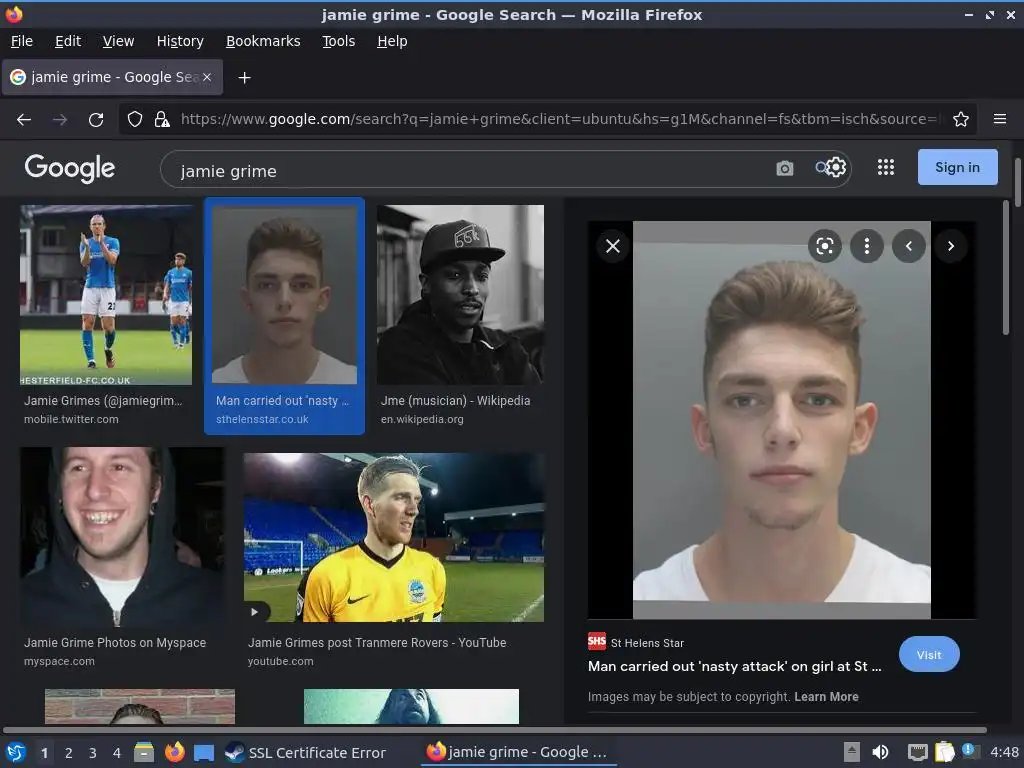1024x768 pixels.
Task: Click the Google search magnifier icon
Action: point(820,168)
